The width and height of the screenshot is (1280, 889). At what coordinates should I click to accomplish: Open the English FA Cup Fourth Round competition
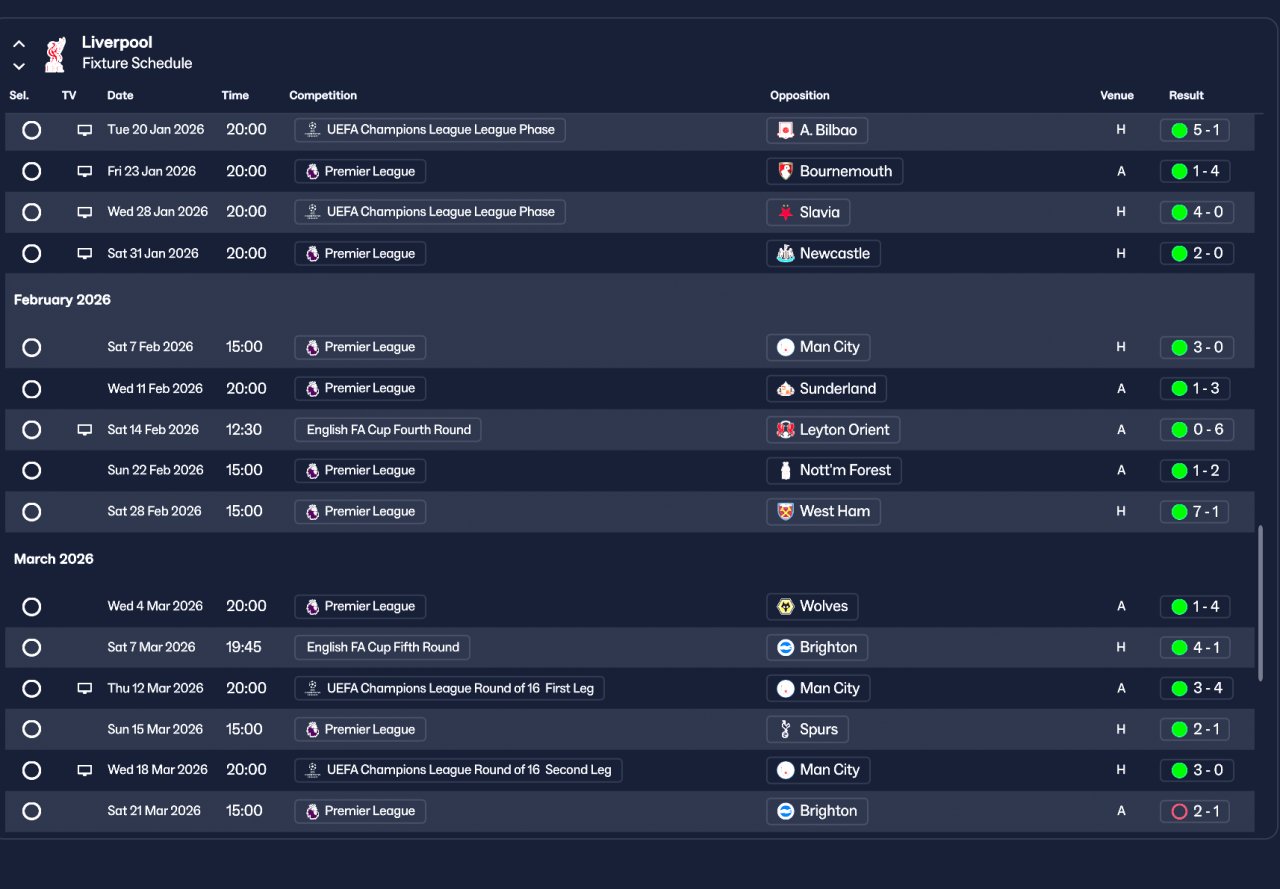388,430
